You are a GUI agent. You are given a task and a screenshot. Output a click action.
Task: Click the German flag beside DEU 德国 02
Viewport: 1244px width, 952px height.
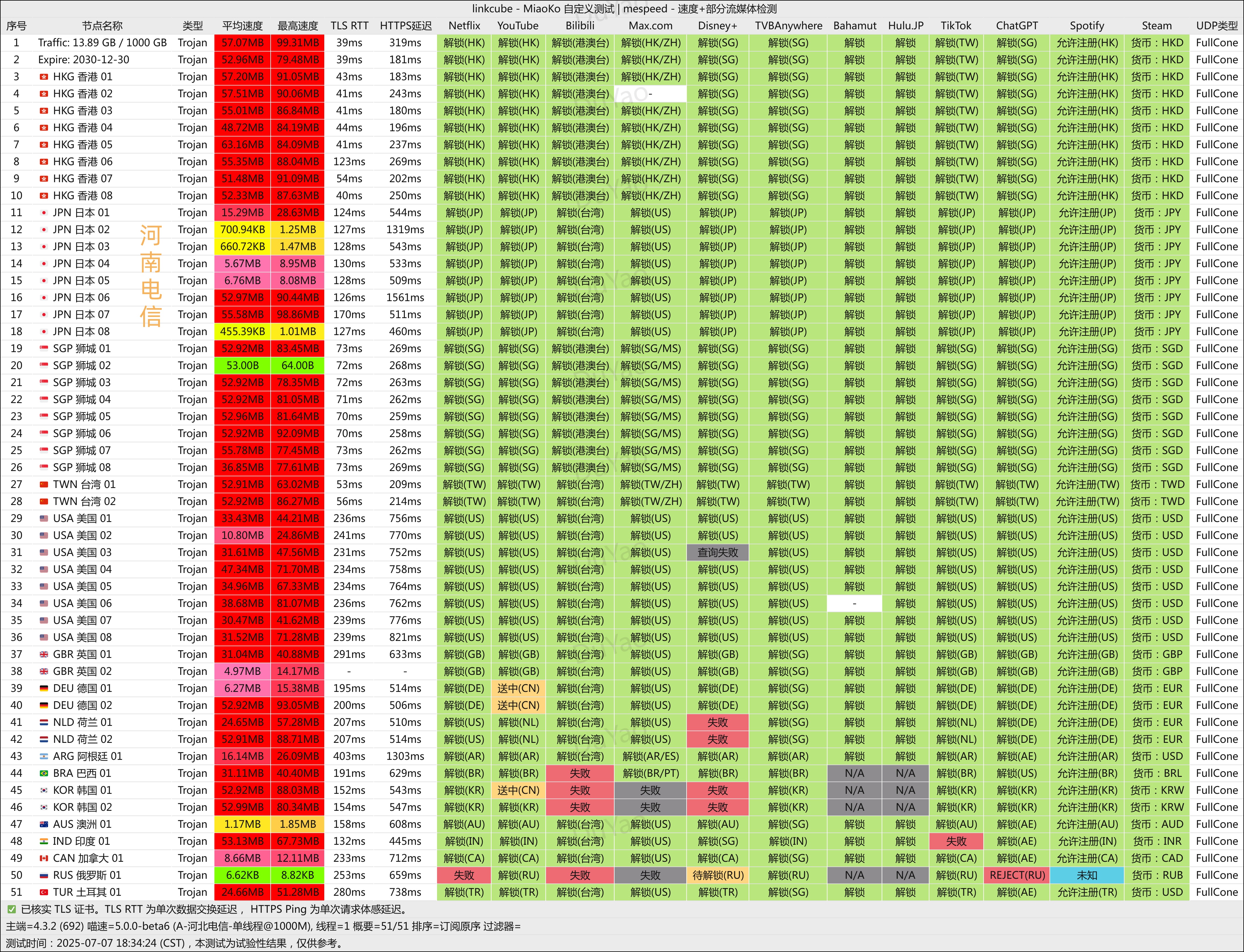click(44, 705)
